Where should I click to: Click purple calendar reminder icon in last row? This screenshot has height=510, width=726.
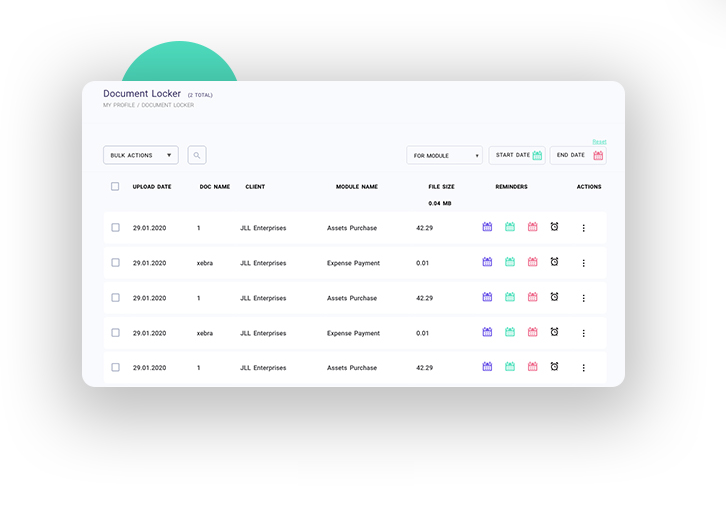(x=487, y=367)
